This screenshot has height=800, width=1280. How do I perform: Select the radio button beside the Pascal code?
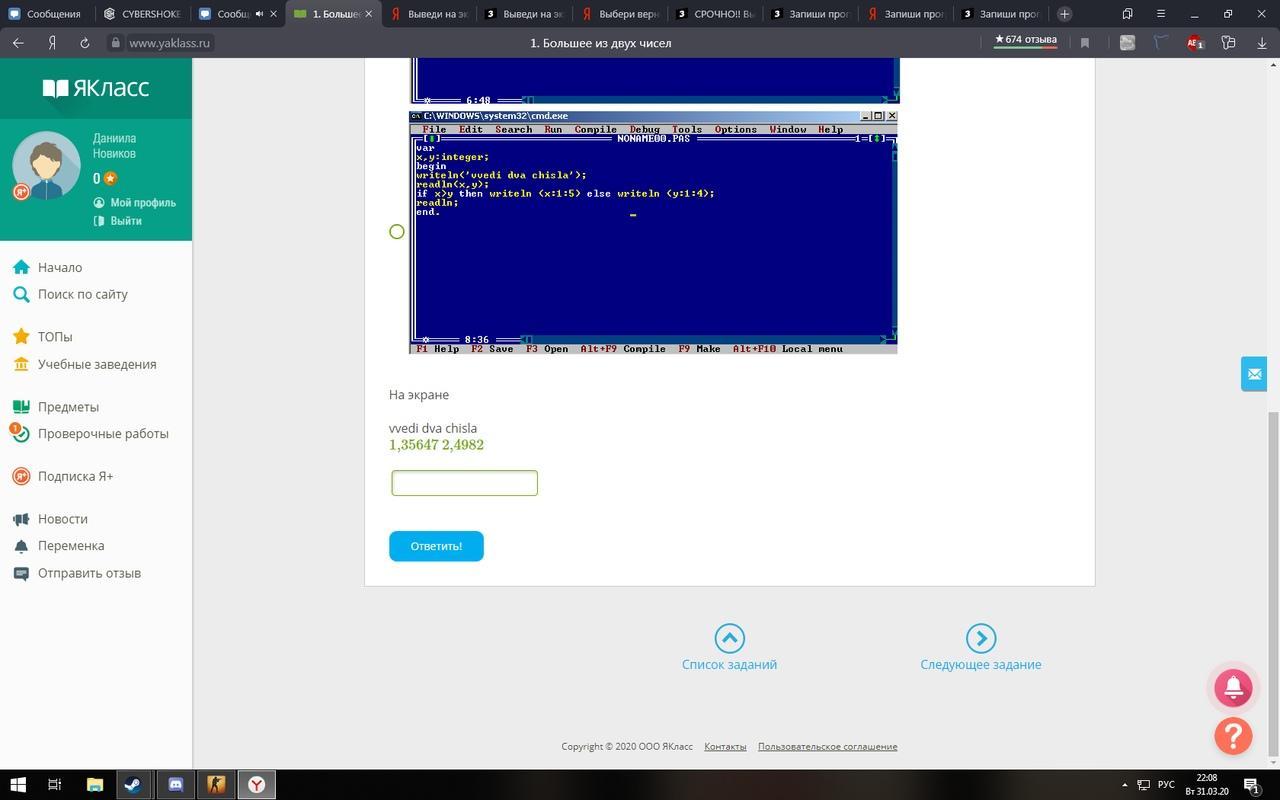pos(397,232)
